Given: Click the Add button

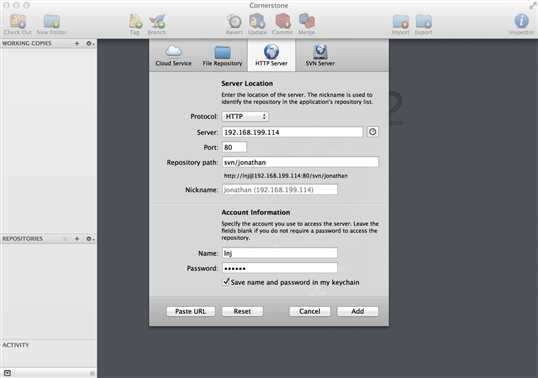Looking at the screenshot, I should pyautogui.click(x=358, y=311).
